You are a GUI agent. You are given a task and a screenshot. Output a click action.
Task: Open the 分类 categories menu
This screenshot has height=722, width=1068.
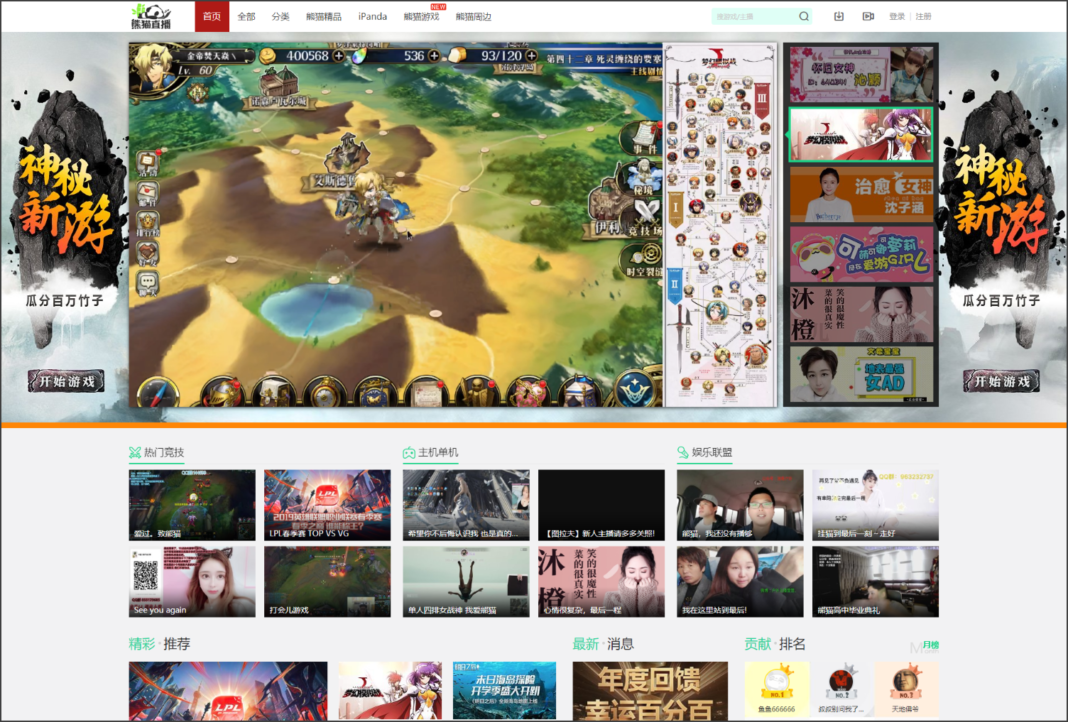[x=282, y=16]
